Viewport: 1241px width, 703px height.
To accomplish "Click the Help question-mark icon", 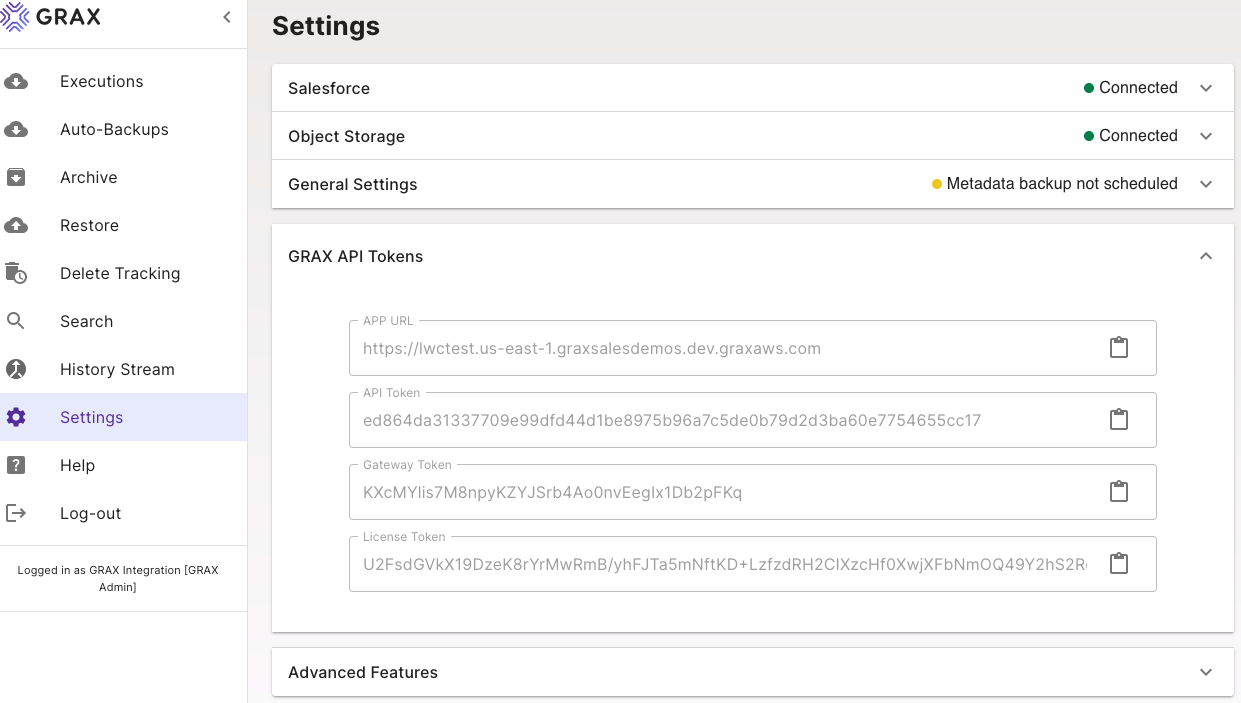I will [16, 465].
